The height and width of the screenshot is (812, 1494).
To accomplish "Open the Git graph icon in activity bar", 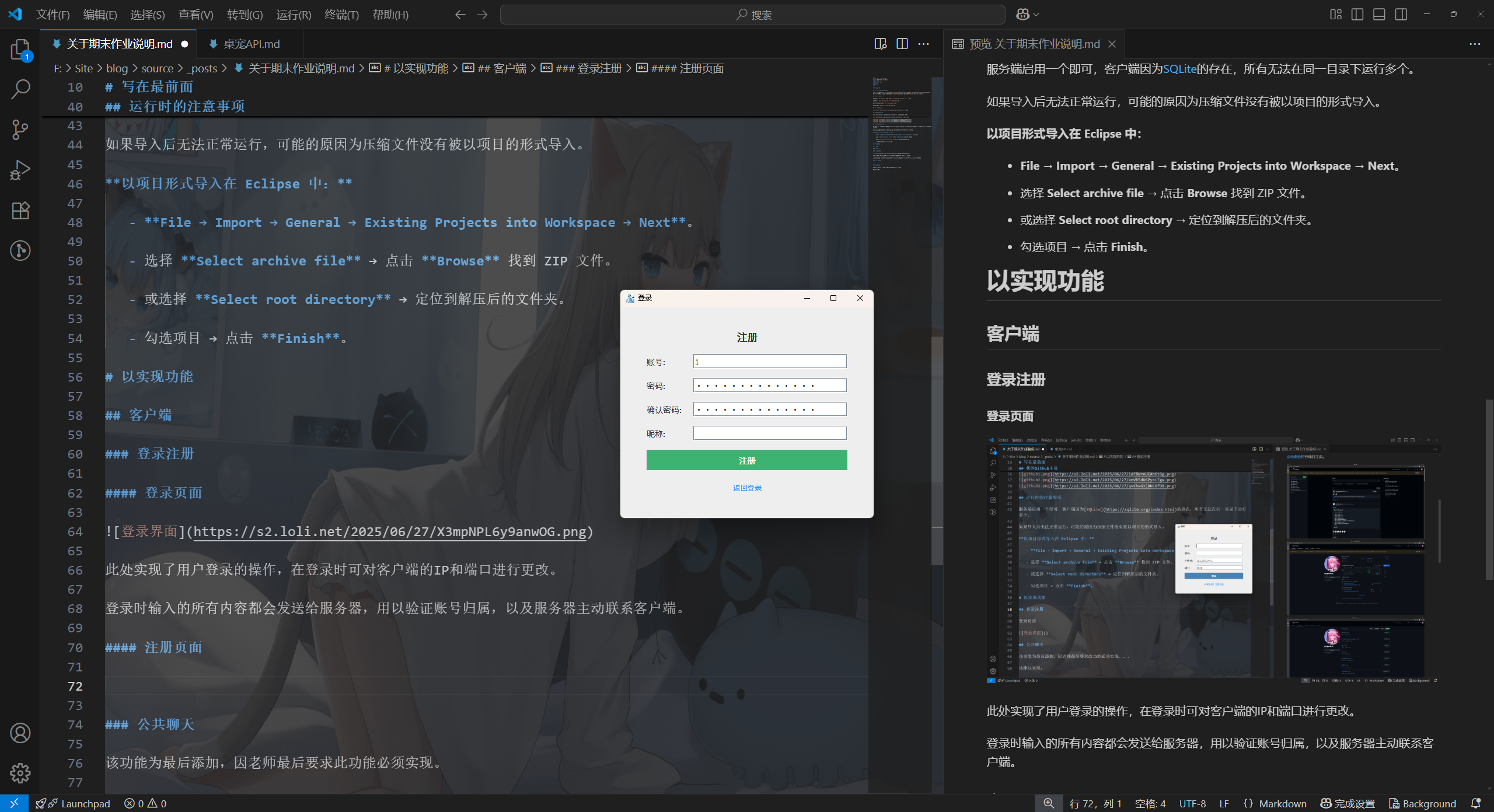I will pyautogui.click(x=20, y=250).
